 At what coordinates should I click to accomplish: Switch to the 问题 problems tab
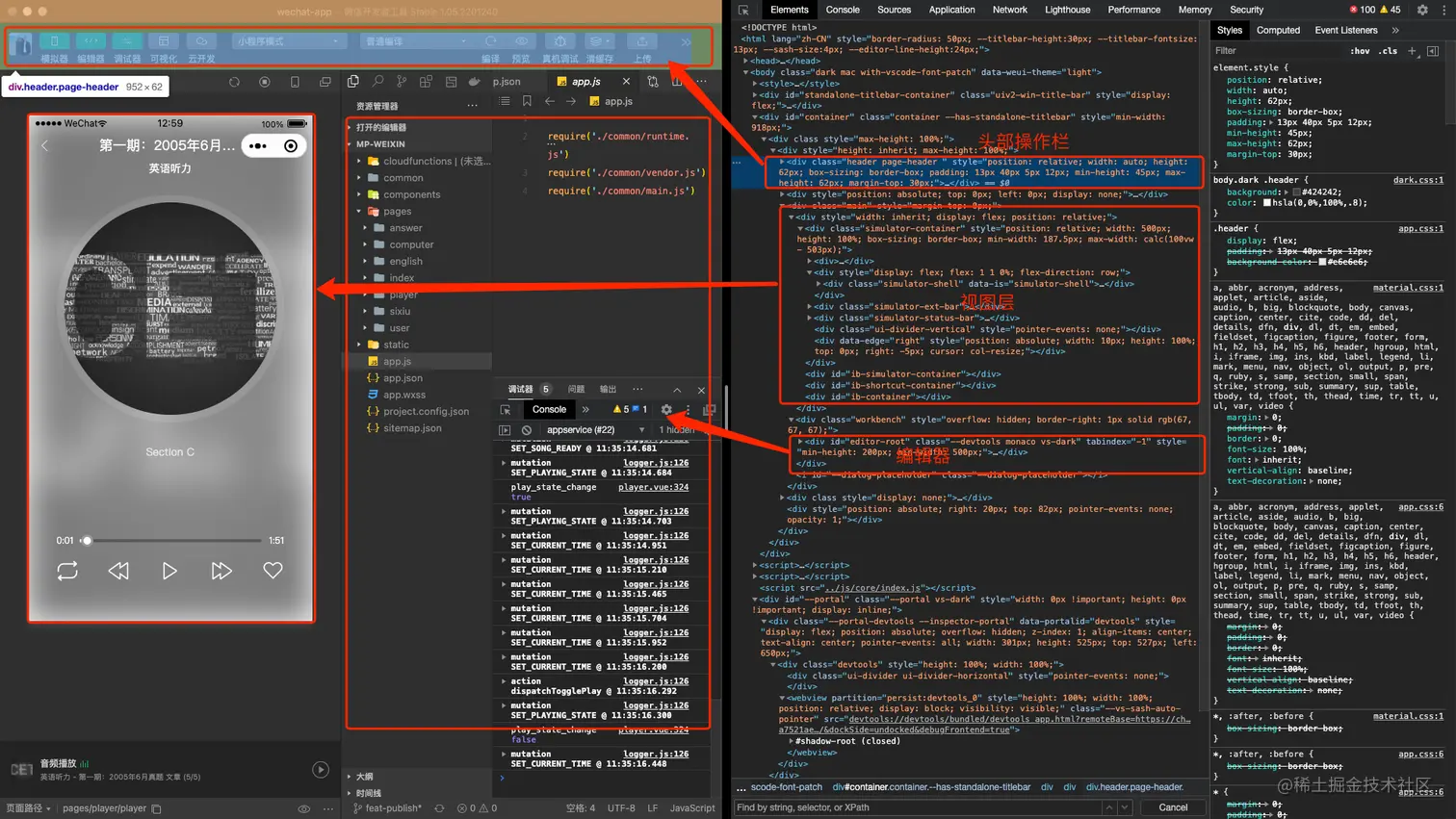click(x=576, y=390)
